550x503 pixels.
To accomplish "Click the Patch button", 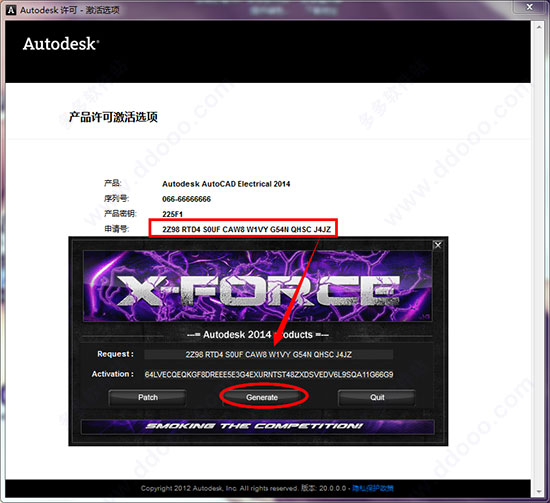I will coord(148,397).
